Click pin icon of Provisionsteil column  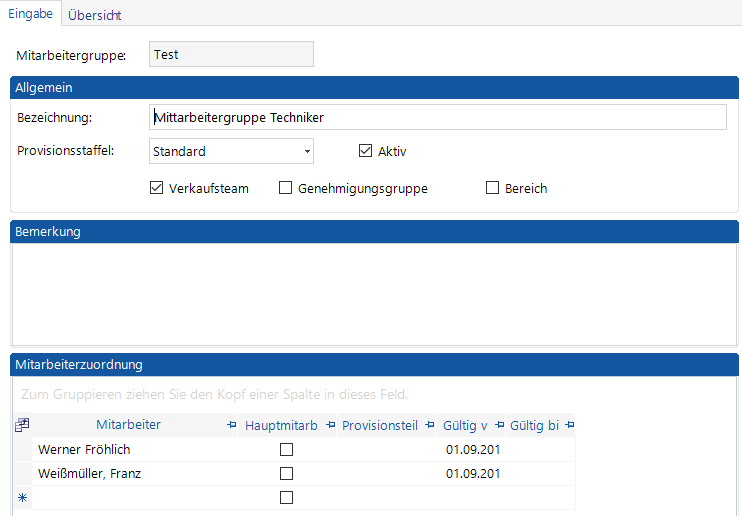coord(430,426)
